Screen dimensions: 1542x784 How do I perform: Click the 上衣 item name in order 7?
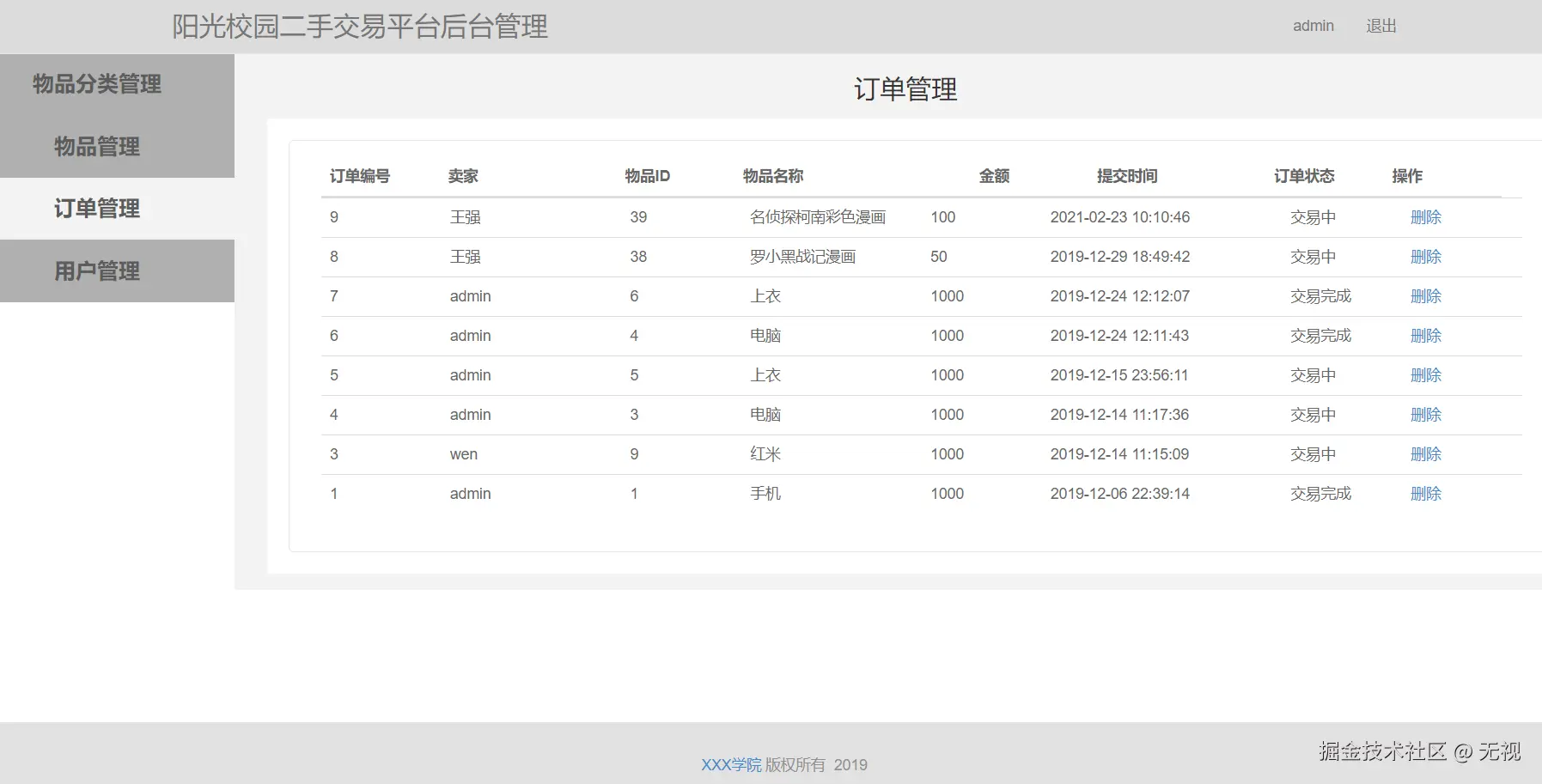click(765, 296)
